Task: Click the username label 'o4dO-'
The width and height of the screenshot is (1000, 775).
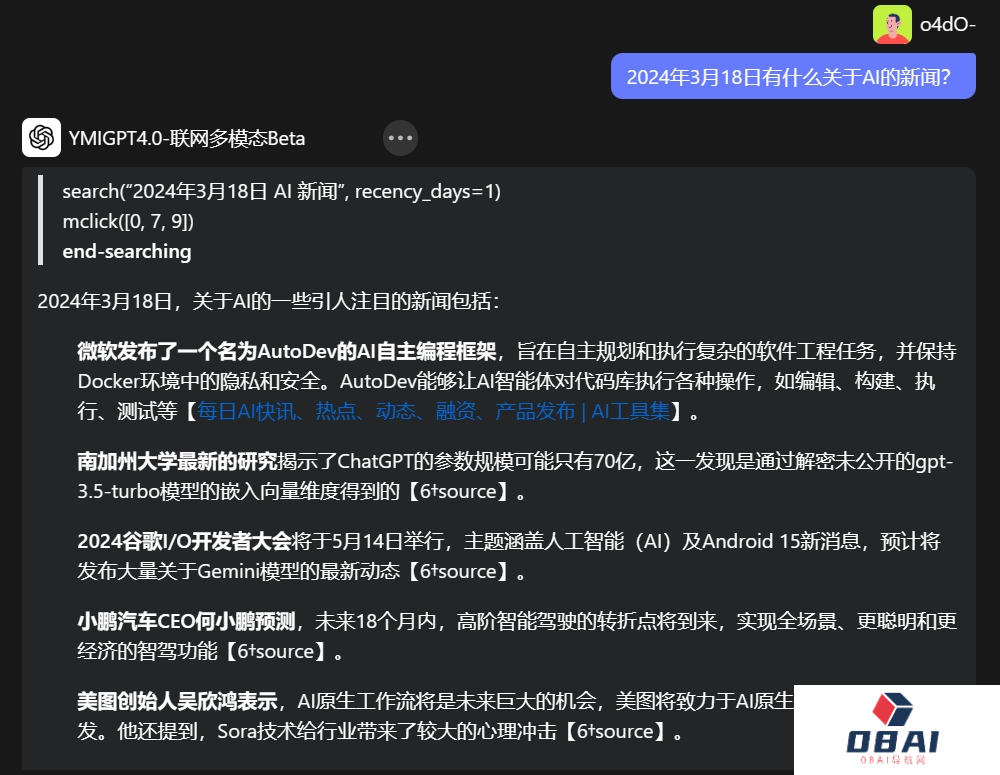Action: coord(946,25)
